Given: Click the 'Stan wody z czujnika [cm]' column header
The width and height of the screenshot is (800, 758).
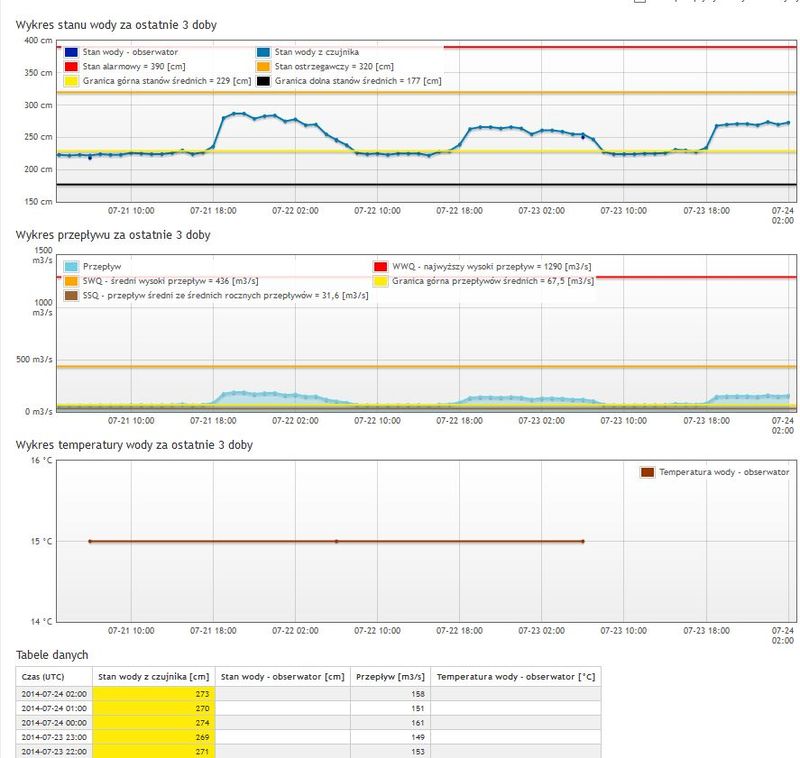Looking at the screenshot, I should [x=155, y=676].
